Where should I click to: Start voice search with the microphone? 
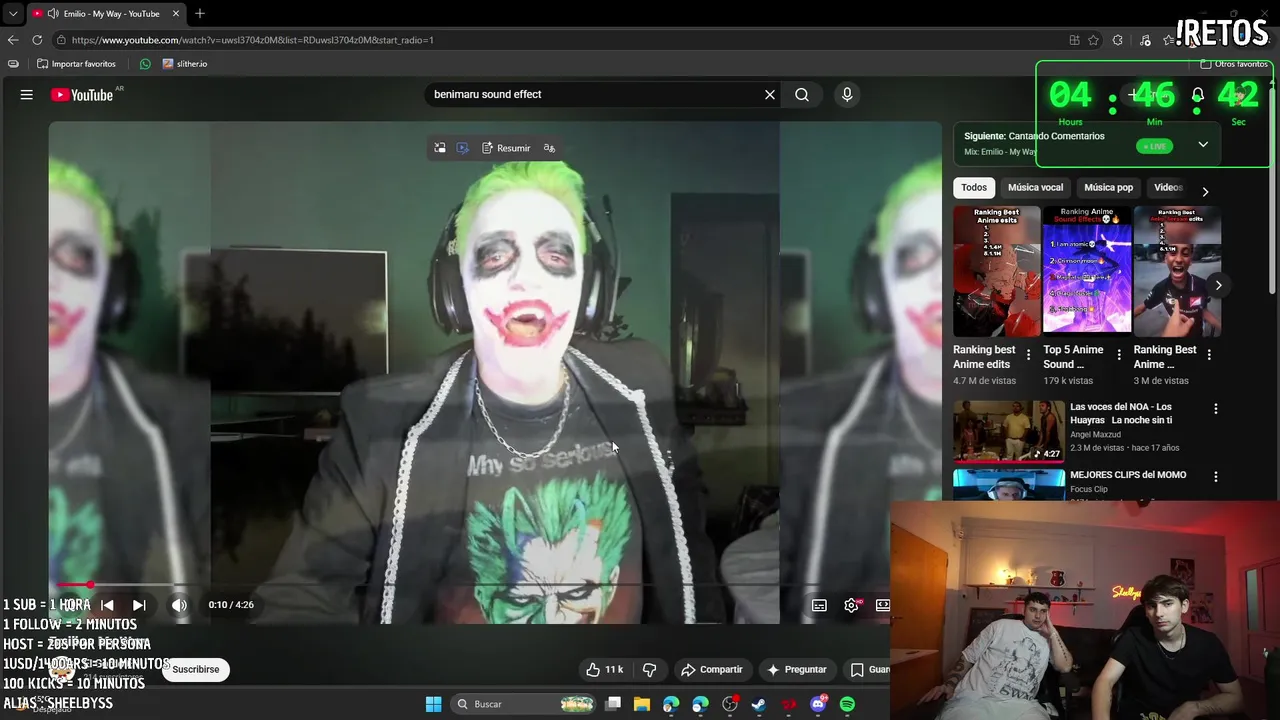pos(847,95)
